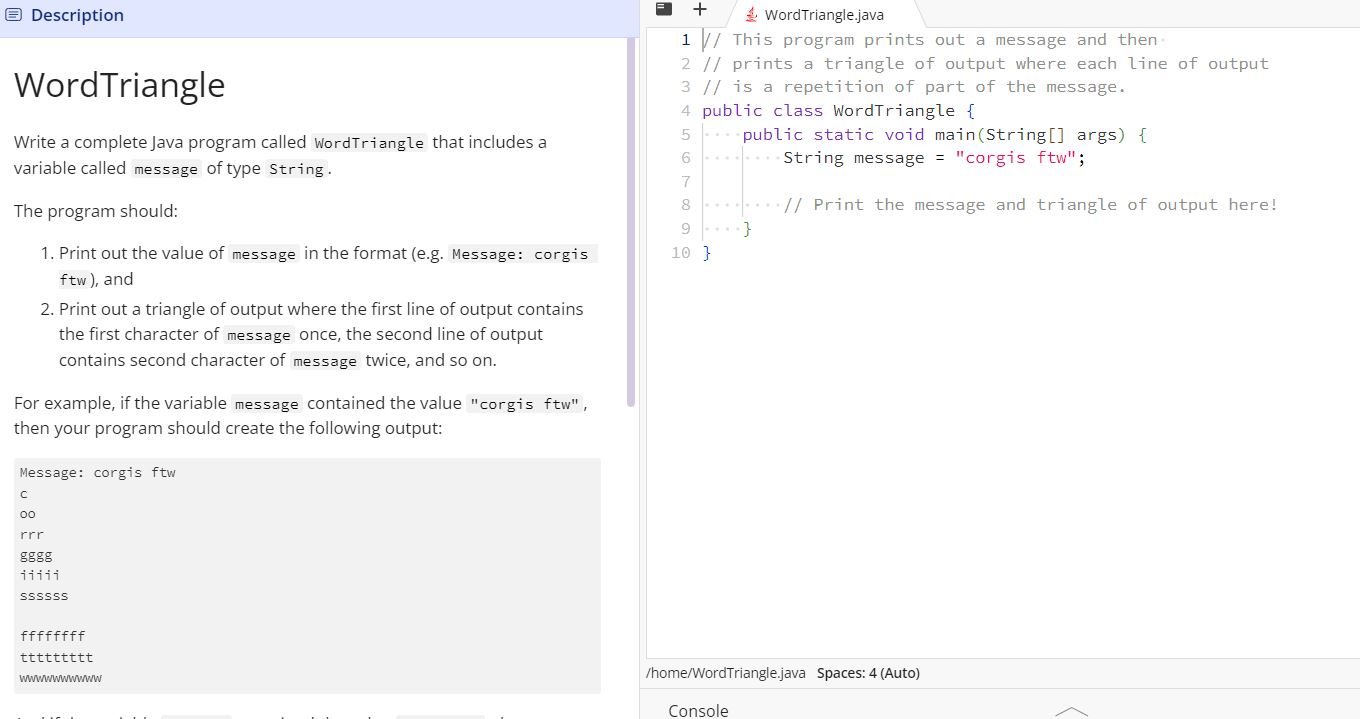
Task: Switch to the WordTriangle.java tab
Action: [825, 15]
